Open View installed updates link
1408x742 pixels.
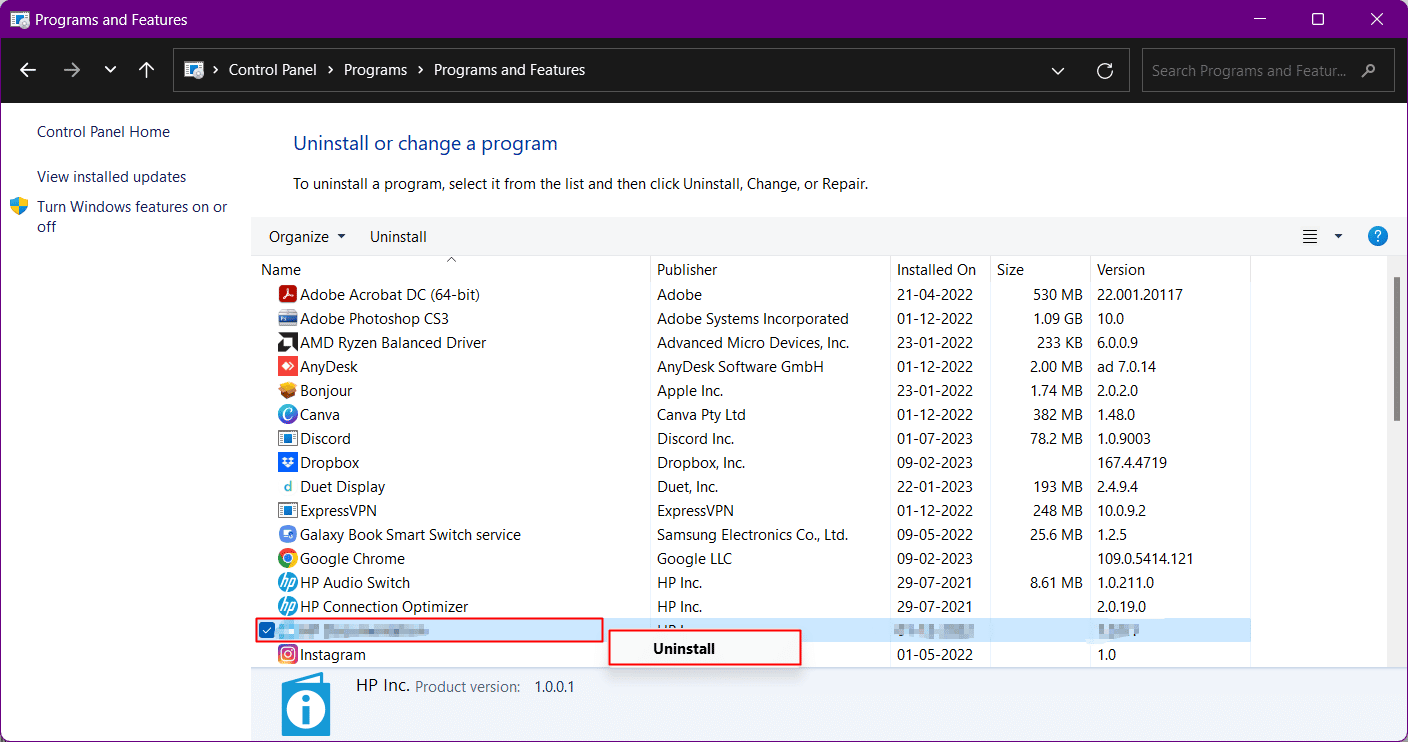point(111,177)
